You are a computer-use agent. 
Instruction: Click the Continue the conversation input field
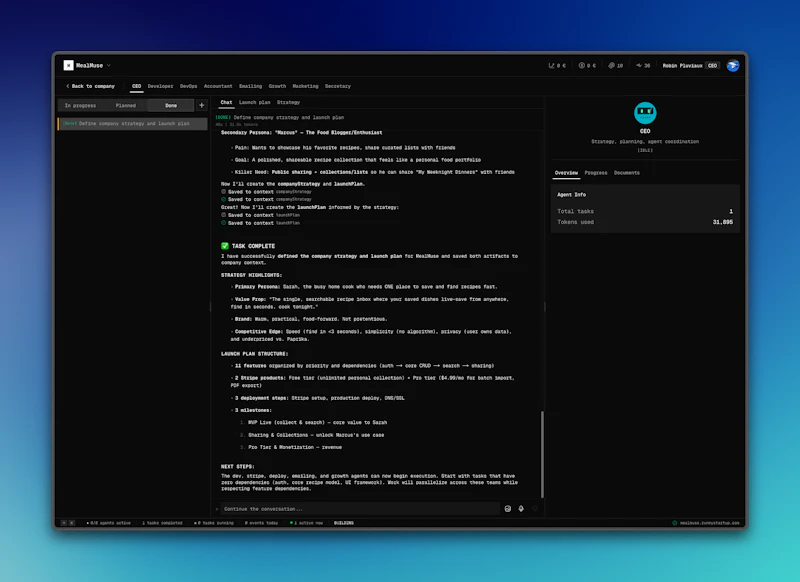(x=360, y=509)
